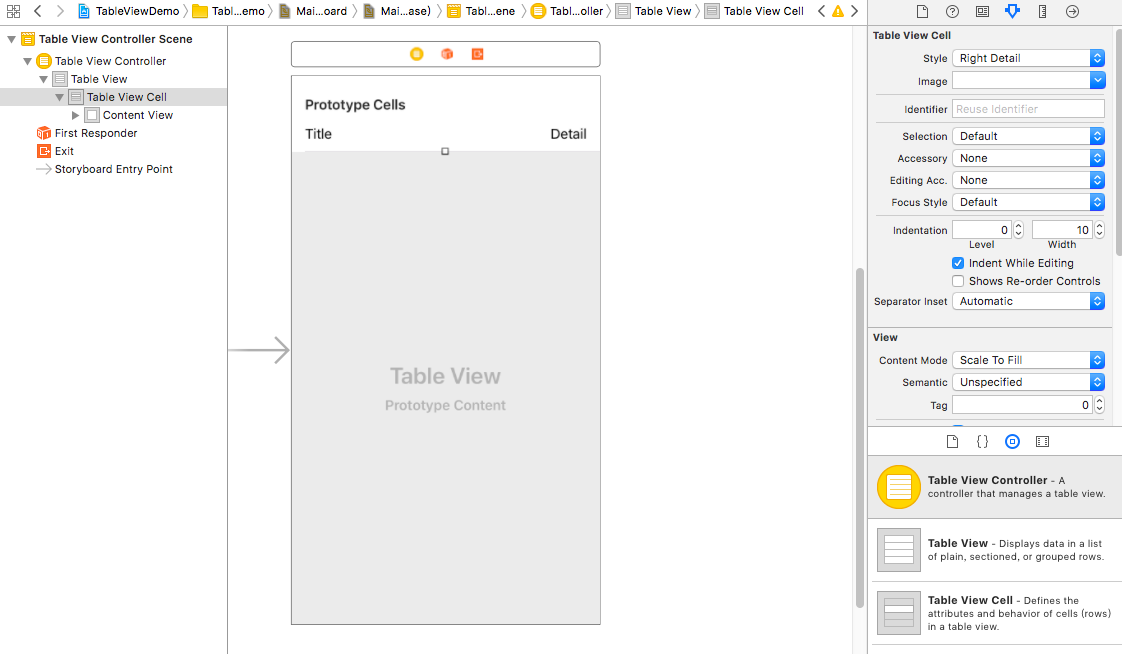Select Storyboard Entry Point in outline
This screenshot has height=654, width=1122.
113,169
